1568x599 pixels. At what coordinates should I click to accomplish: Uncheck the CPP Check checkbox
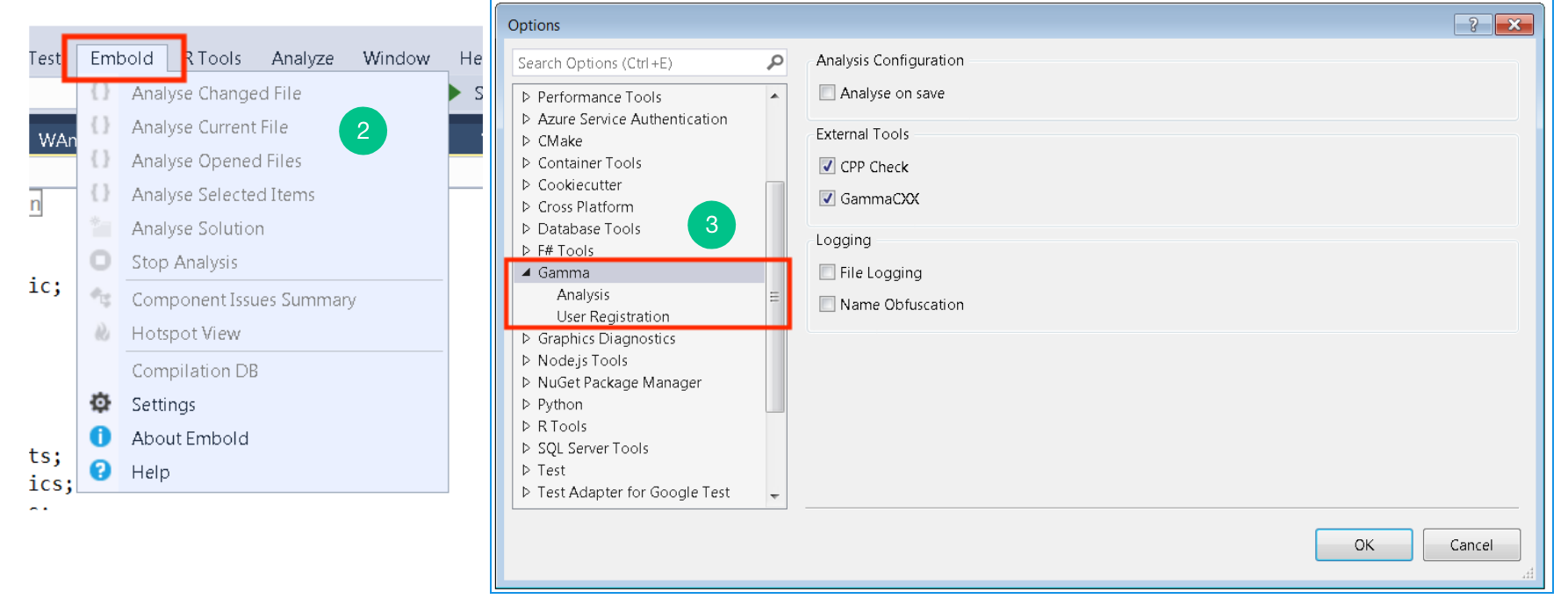(x=827, y=166)
